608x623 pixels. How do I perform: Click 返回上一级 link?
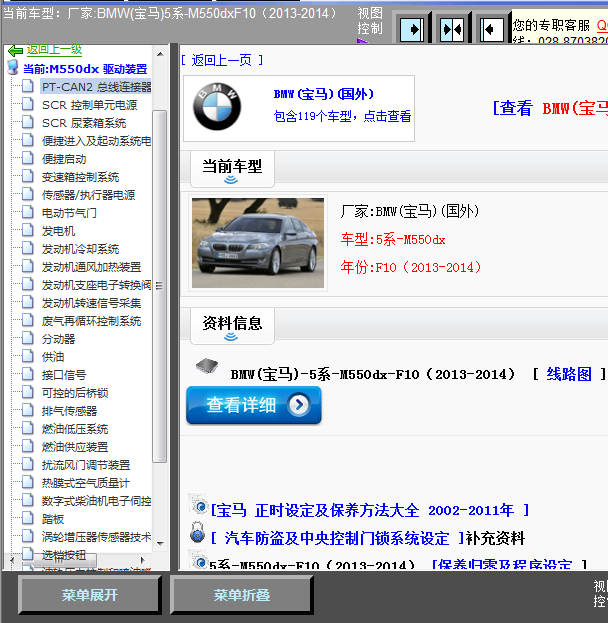(54, 50)
